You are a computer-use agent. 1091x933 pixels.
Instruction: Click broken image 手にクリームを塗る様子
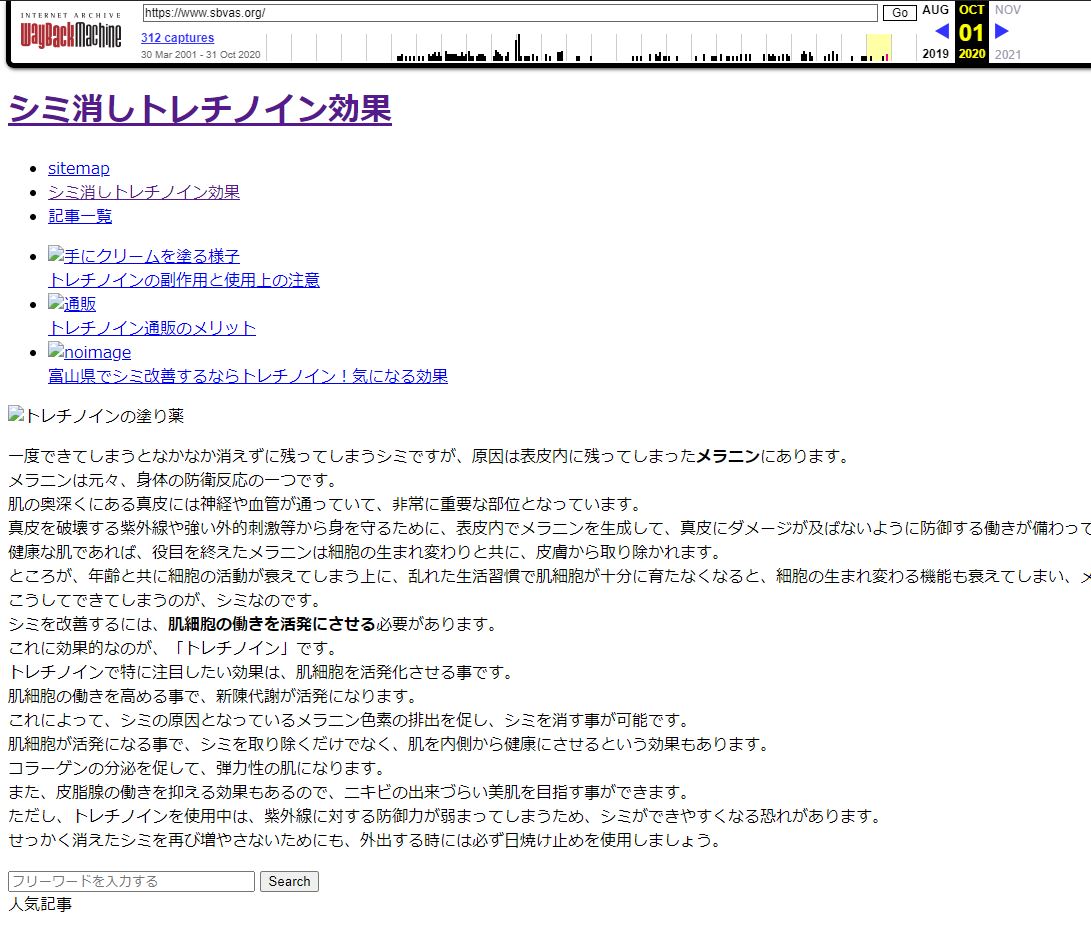click(x=144, y=256)
